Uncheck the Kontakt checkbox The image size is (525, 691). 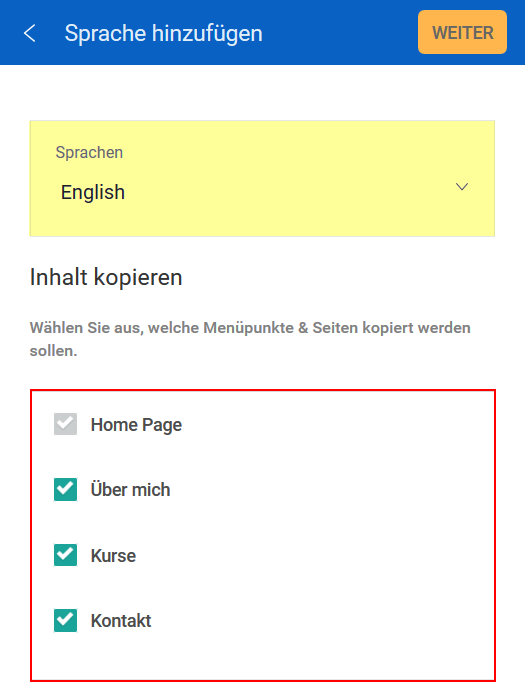(x=65, y=620)
